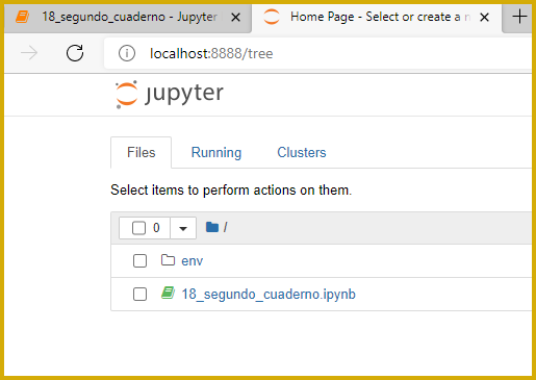
Task: Click the forward navigation arrow
Action: click(29, 53)
